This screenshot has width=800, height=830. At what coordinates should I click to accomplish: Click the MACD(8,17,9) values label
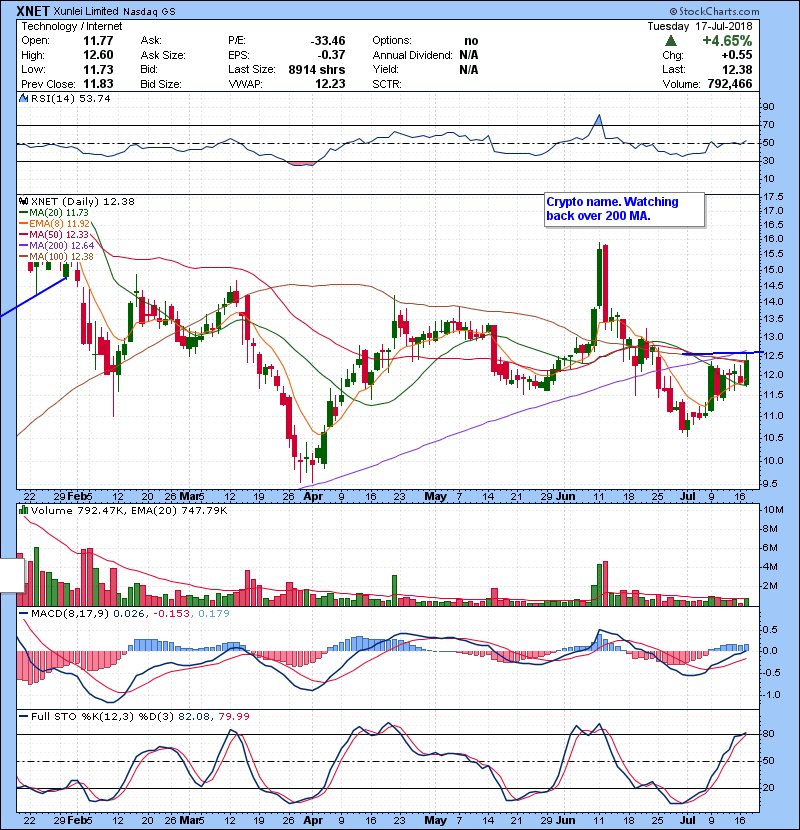(x=130, y=614)
